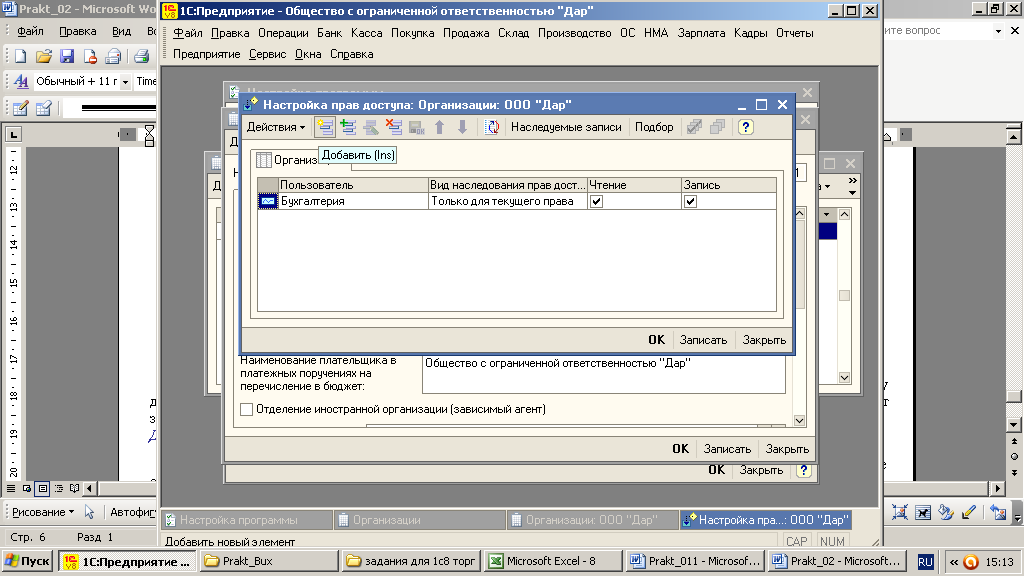Click the uncheck-all boxes icon
The height and width of the screenshot is (576, 1024).
pyautogui.click(x=717, y=127)
